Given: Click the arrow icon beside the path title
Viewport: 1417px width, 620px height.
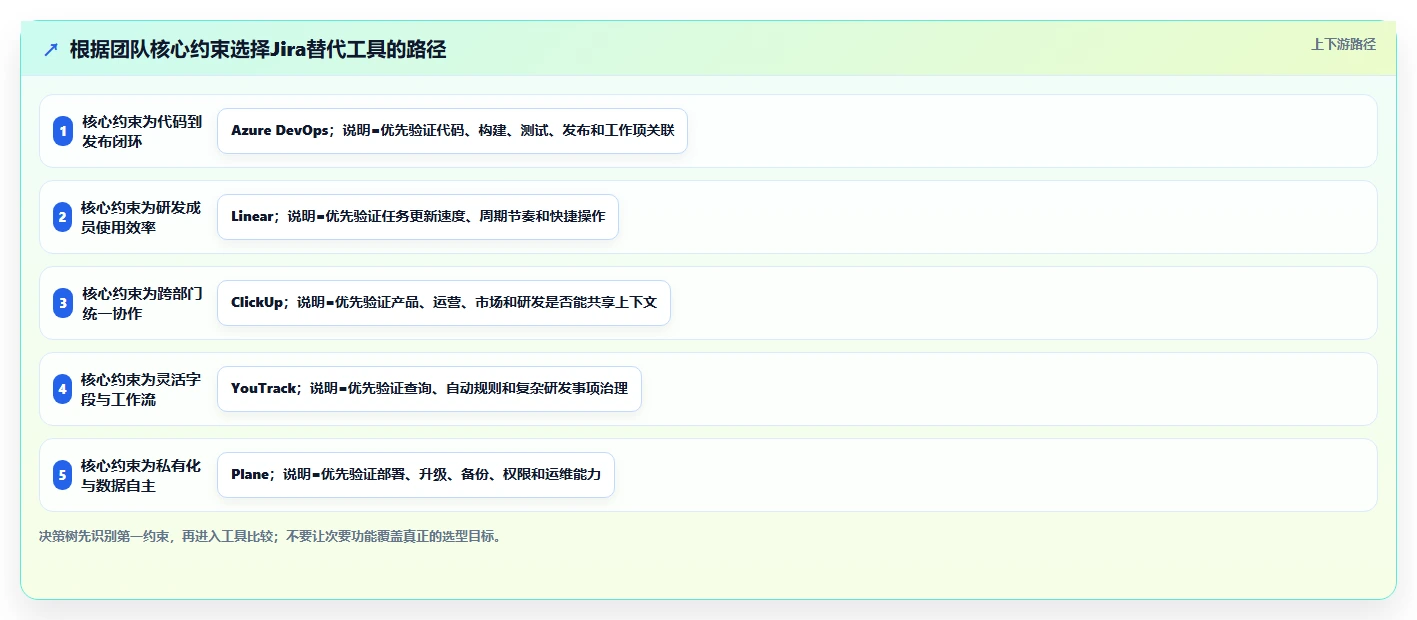Looking at the screenshot, I should click(x=50, y=50).
